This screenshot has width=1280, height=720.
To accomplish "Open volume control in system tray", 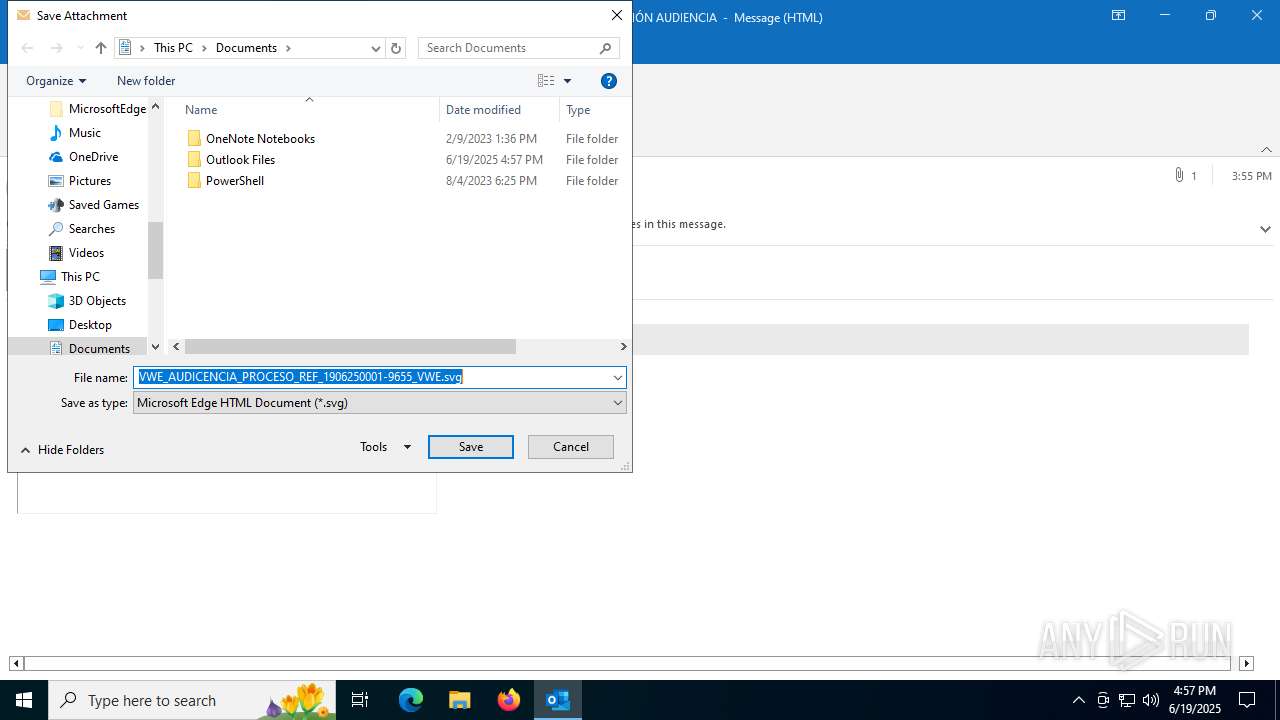I will (x=1151, y=700).
